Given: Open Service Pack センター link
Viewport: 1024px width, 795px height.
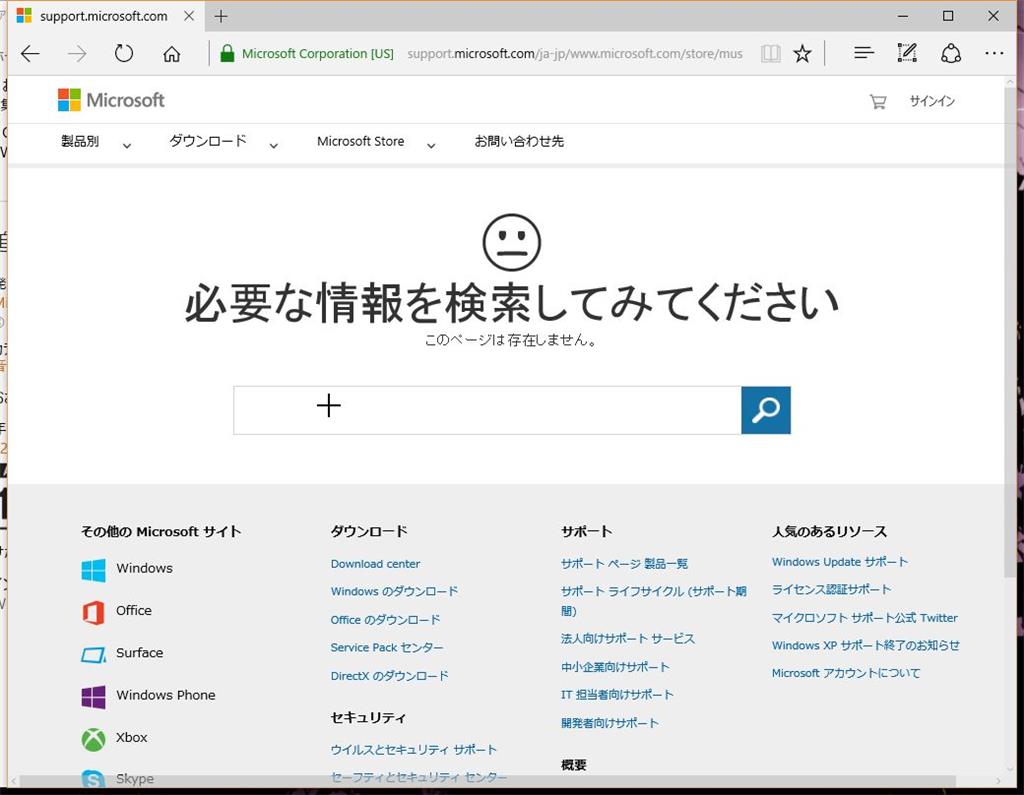Looking at the screenshot, I should click(387, 647).
